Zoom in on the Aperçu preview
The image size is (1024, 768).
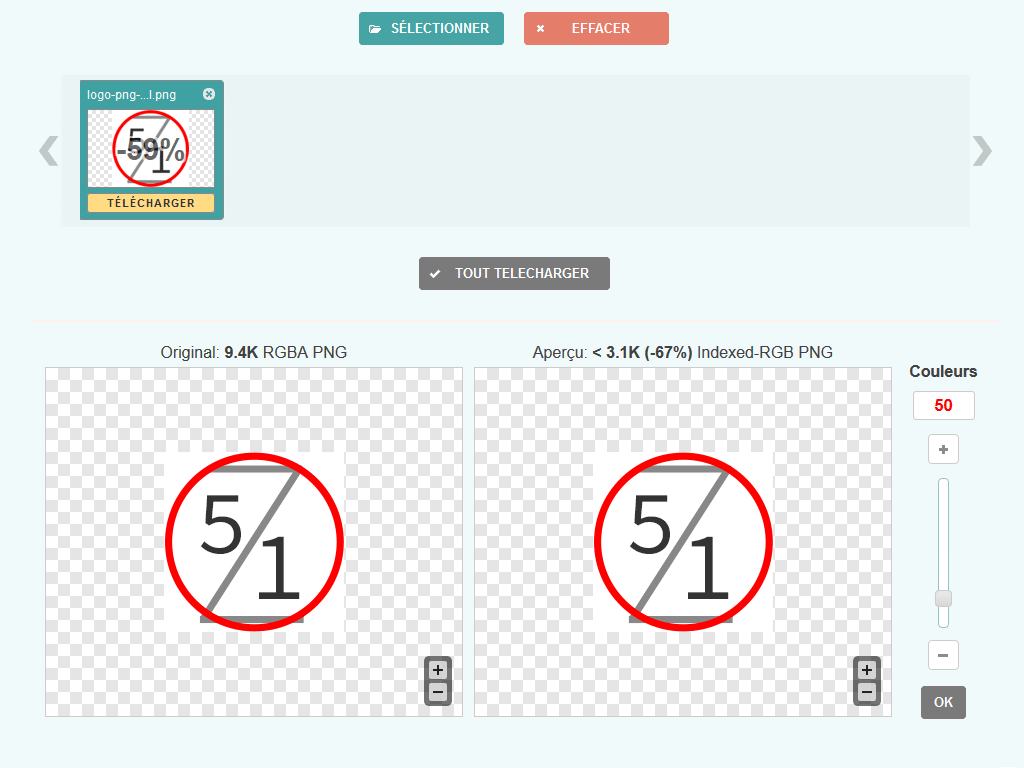tap(867, 670)
